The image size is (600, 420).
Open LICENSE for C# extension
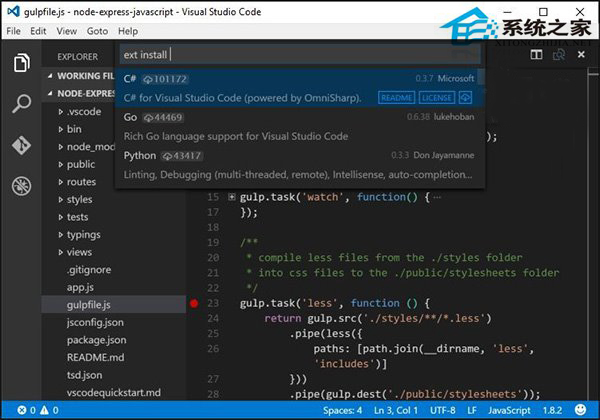tap(437, 98)
